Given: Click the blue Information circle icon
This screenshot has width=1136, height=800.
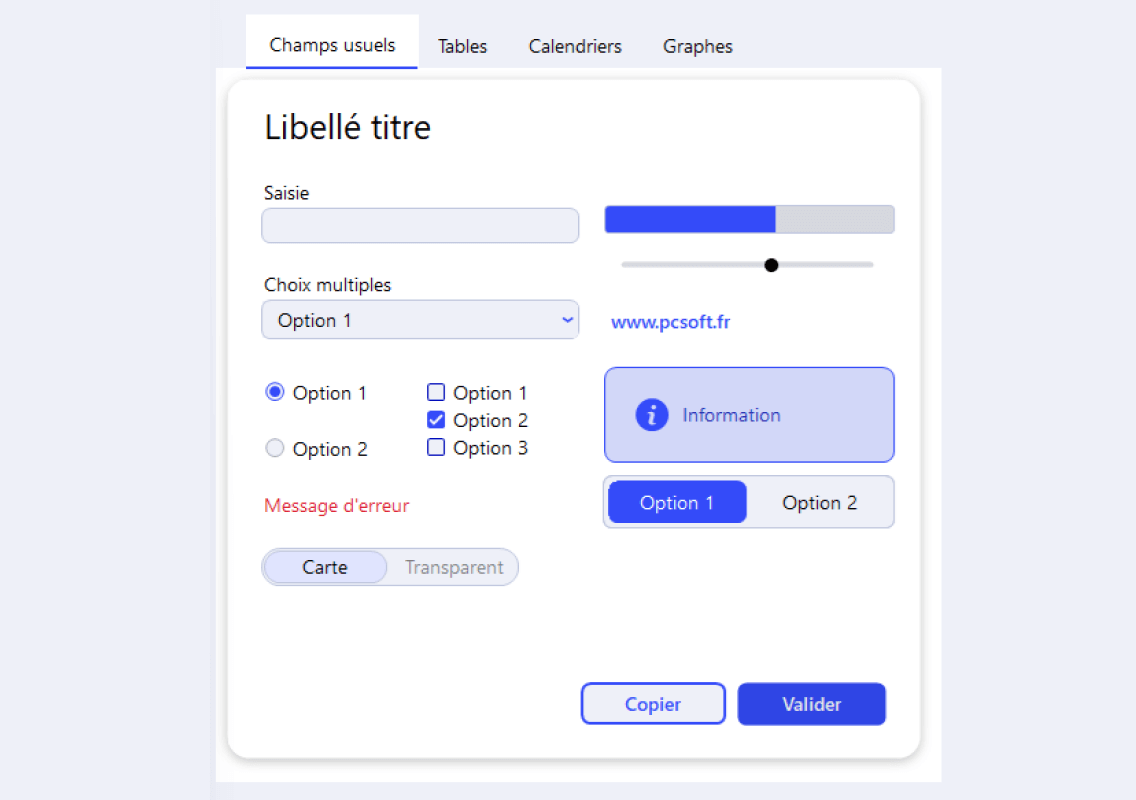Looking at the screenshot, I should (652, 415).
